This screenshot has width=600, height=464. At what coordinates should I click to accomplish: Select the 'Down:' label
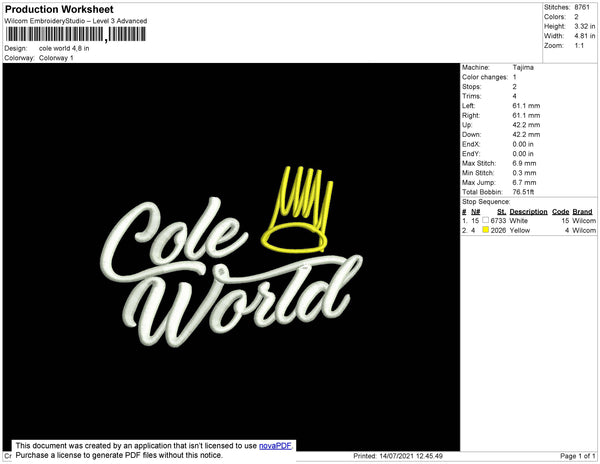(471, 135)
